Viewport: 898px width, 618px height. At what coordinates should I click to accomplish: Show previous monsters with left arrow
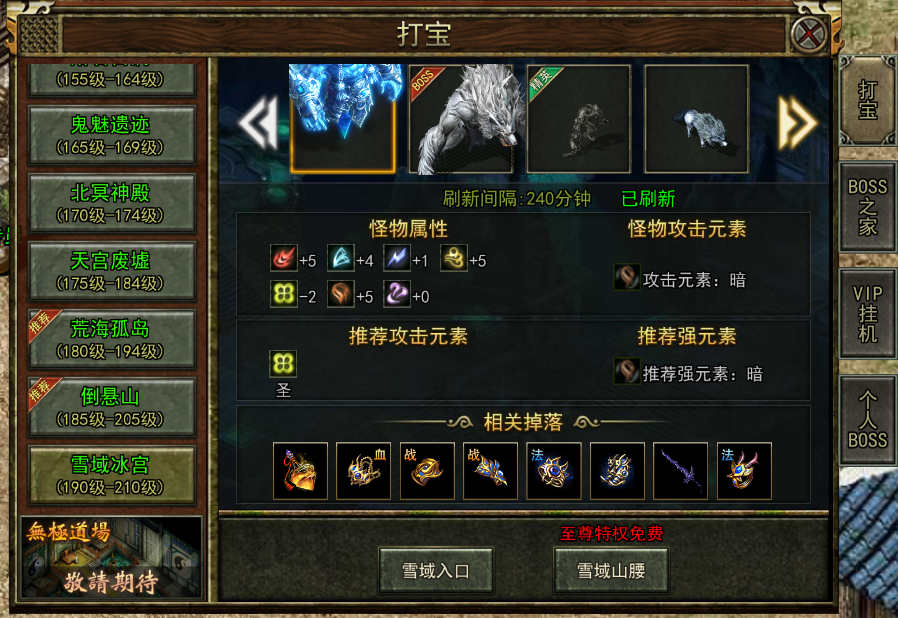pos(259,122)
